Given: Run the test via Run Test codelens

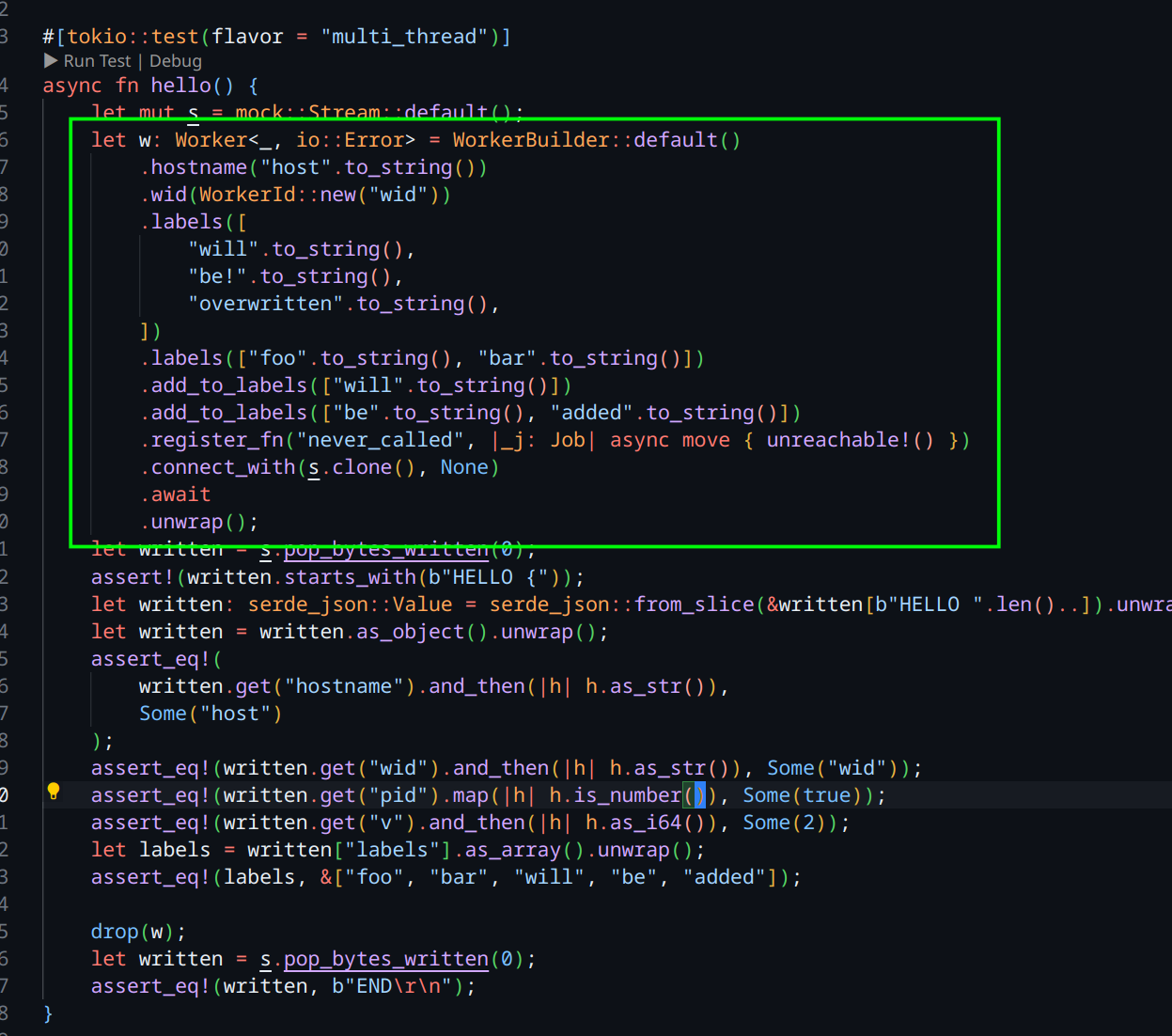Looking at the screenshot, I should click(x=97, y=61).
